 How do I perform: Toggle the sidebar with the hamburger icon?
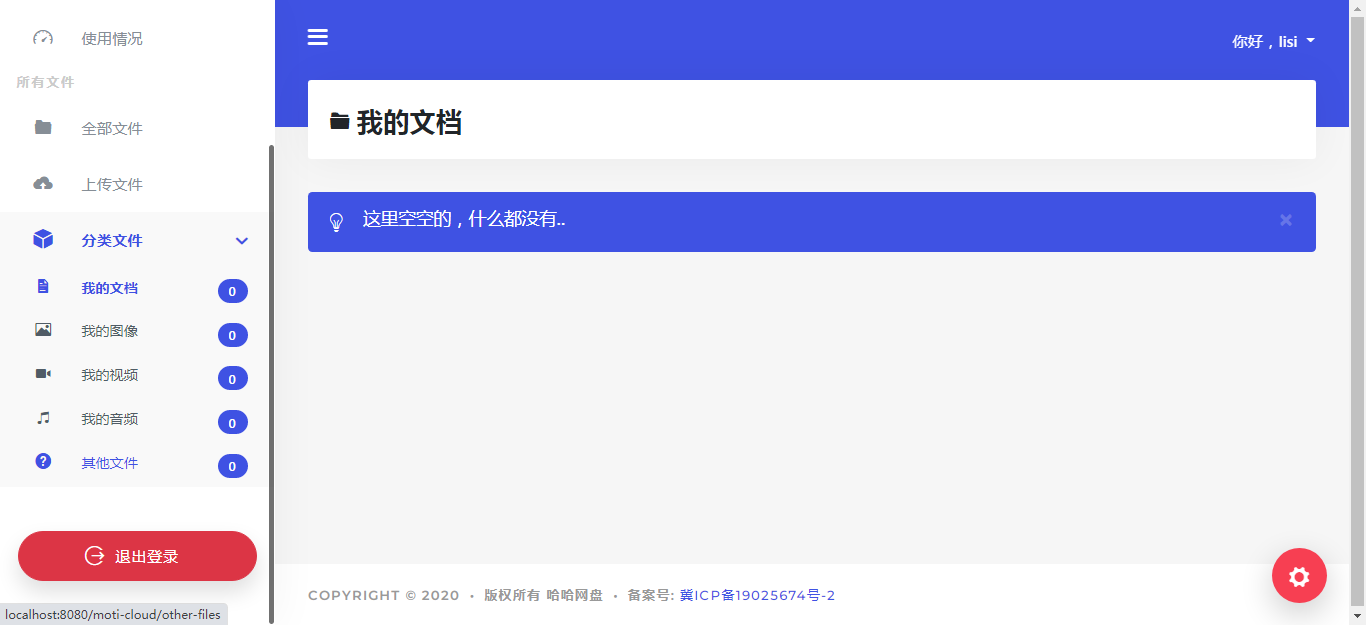317,37
